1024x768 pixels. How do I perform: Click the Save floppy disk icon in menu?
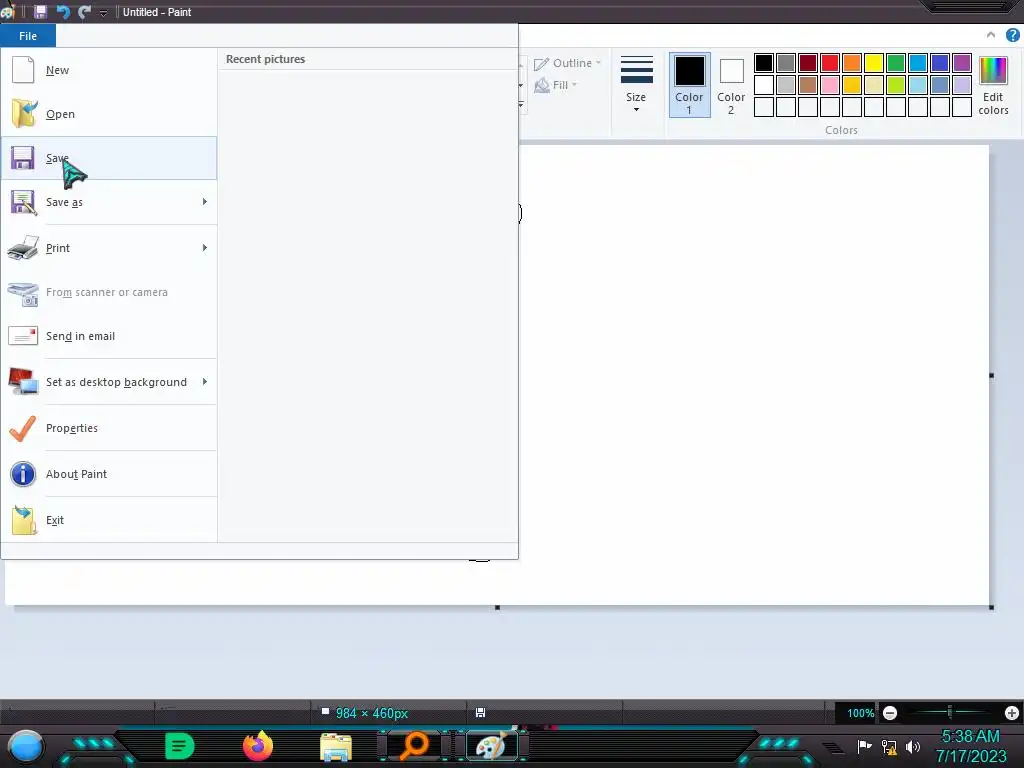23,158
